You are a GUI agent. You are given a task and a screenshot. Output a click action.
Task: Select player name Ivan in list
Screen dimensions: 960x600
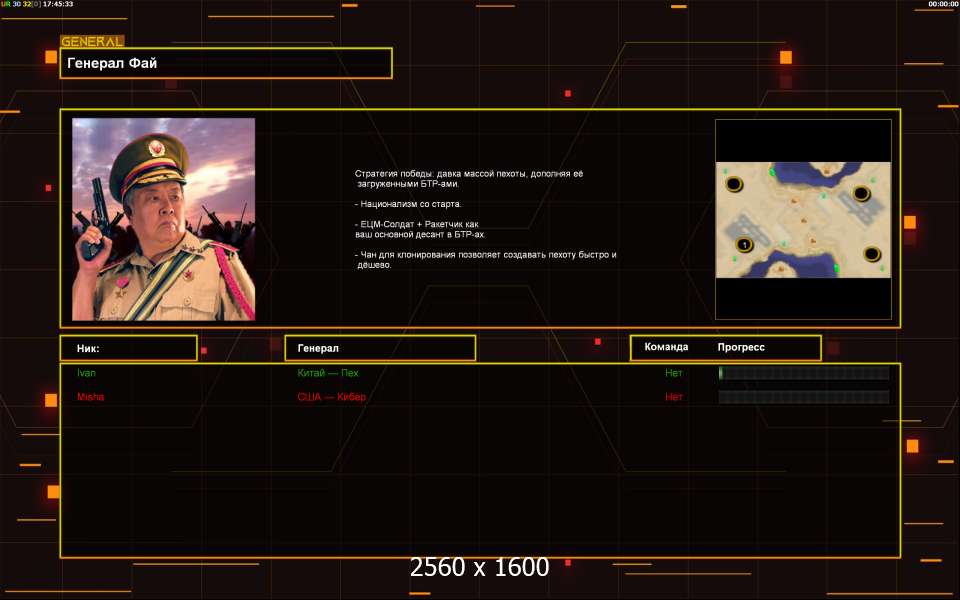point(86,373)
